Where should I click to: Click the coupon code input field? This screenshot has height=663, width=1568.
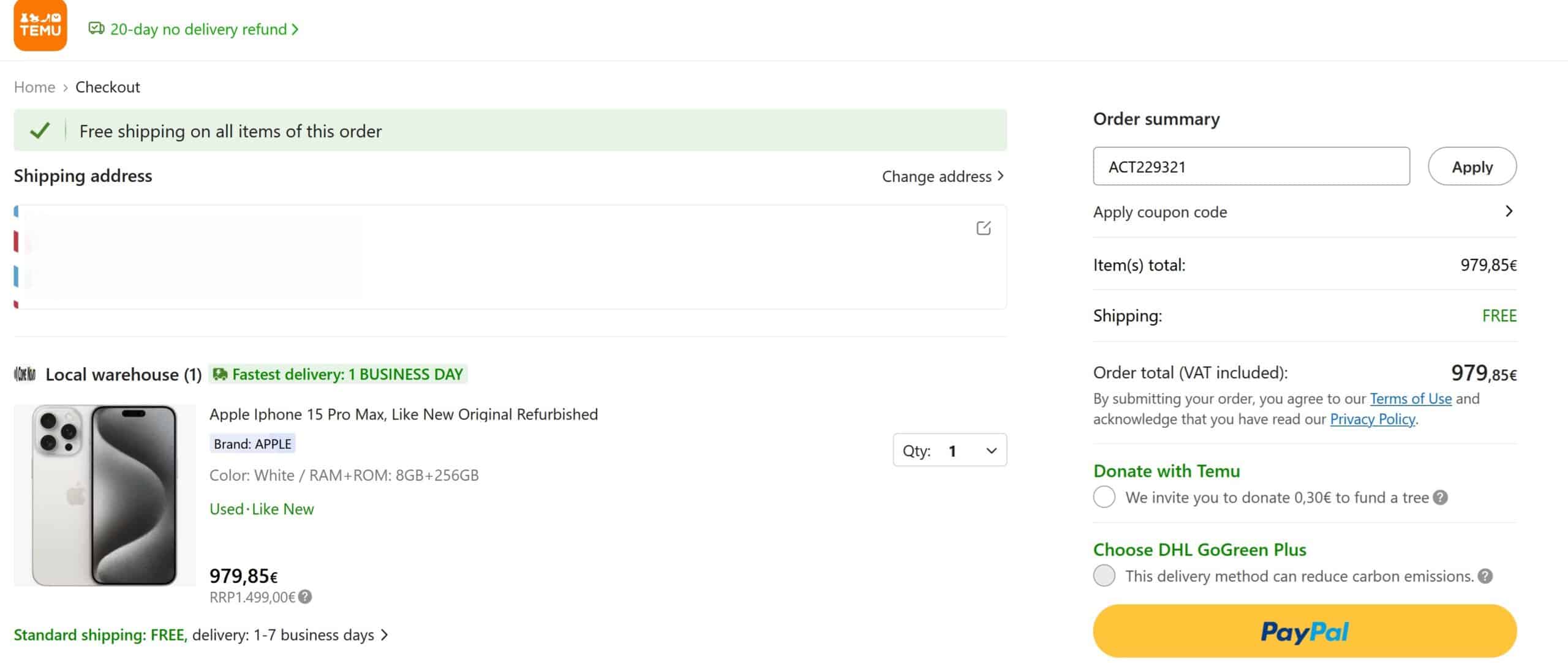tap(1251, 167)
